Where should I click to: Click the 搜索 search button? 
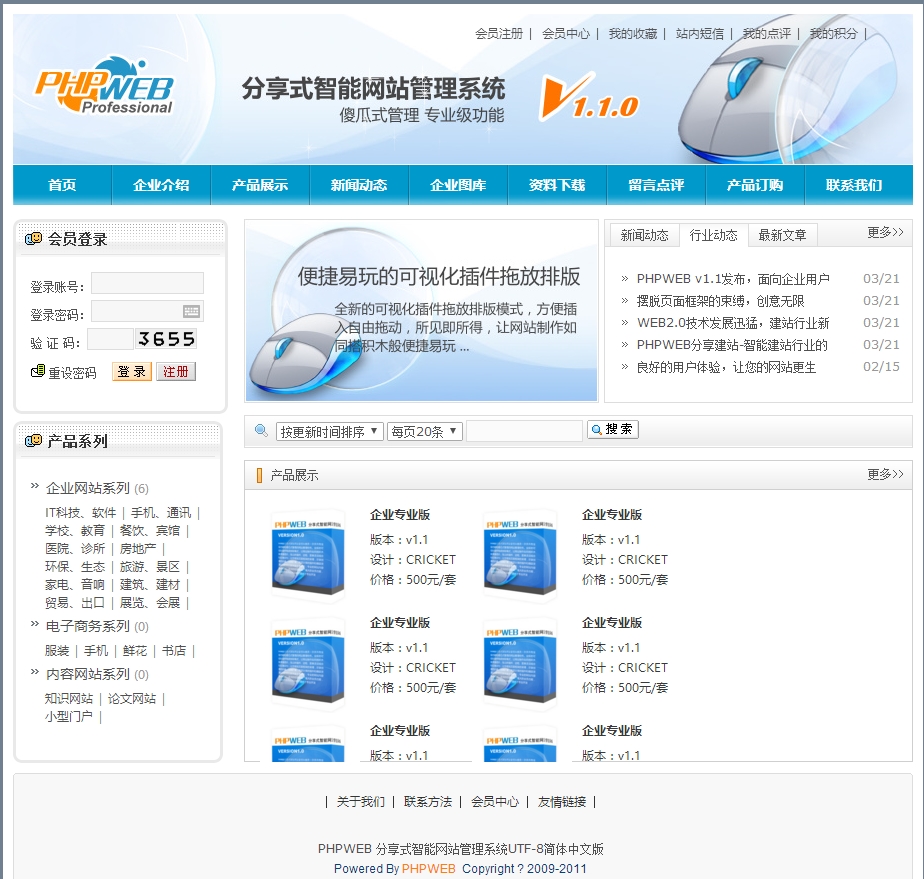[612, 429]
